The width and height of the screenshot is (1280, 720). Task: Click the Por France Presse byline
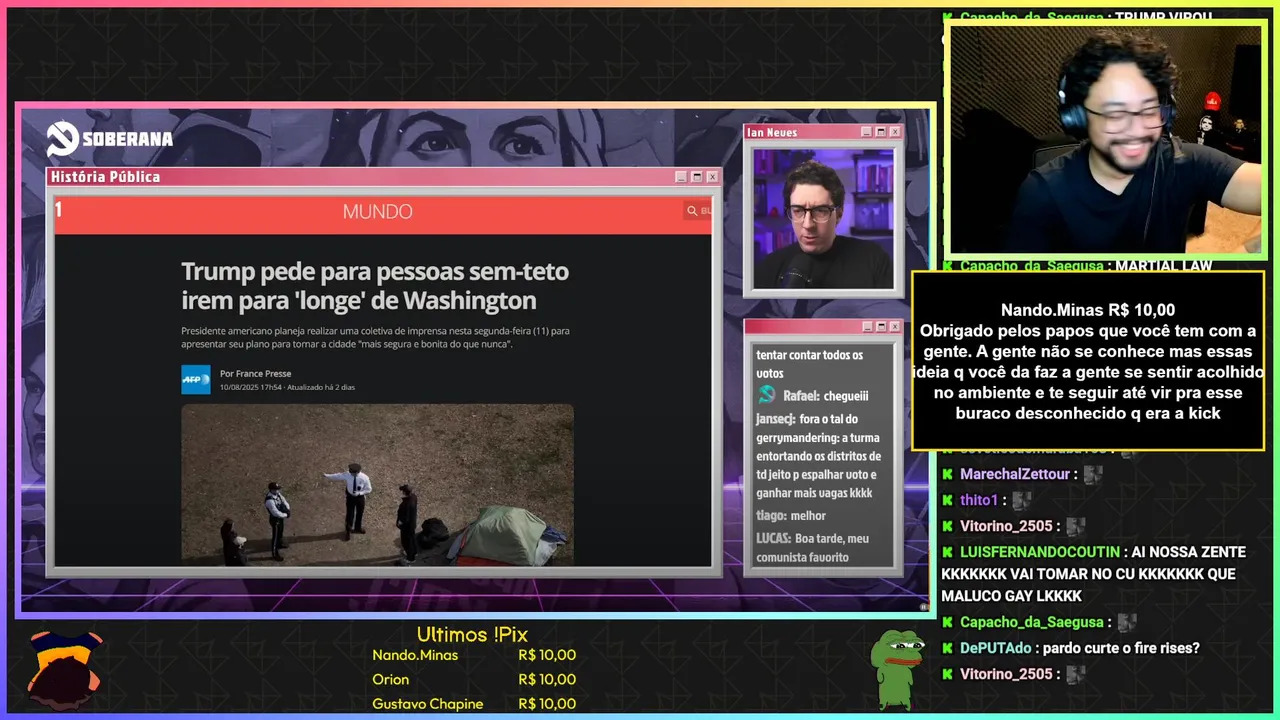click(x=256, y=374)
